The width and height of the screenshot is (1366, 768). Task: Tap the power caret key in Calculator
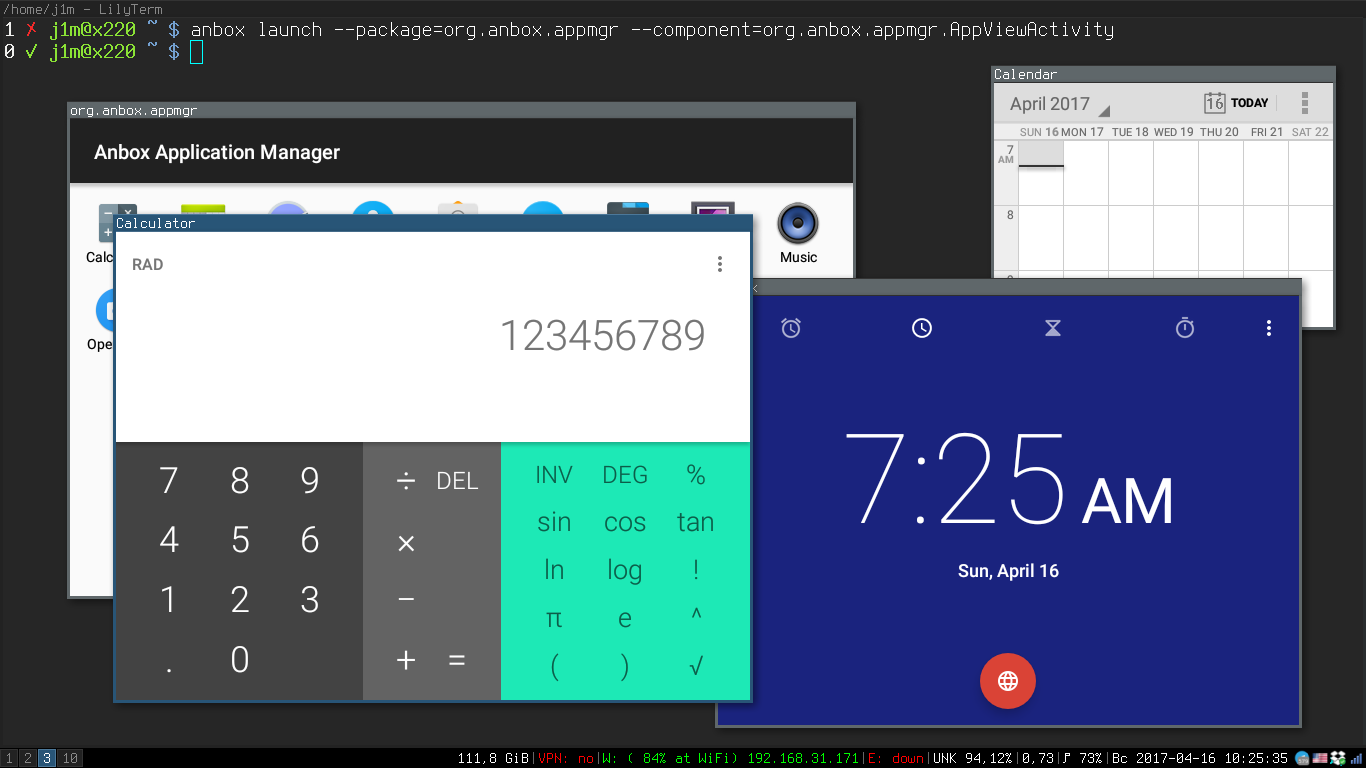pos(696,615)
